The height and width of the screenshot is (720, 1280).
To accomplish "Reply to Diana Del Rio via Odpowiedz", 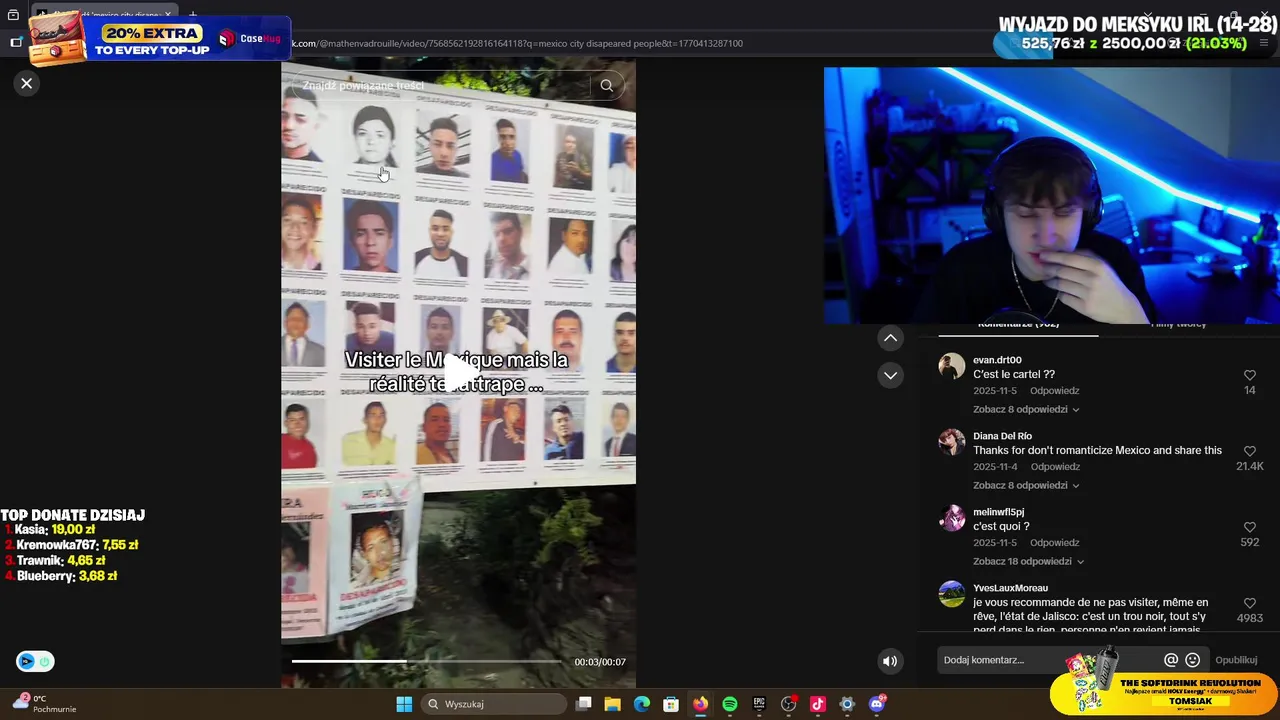I will pyautogui.click(x=1055, y=467).
